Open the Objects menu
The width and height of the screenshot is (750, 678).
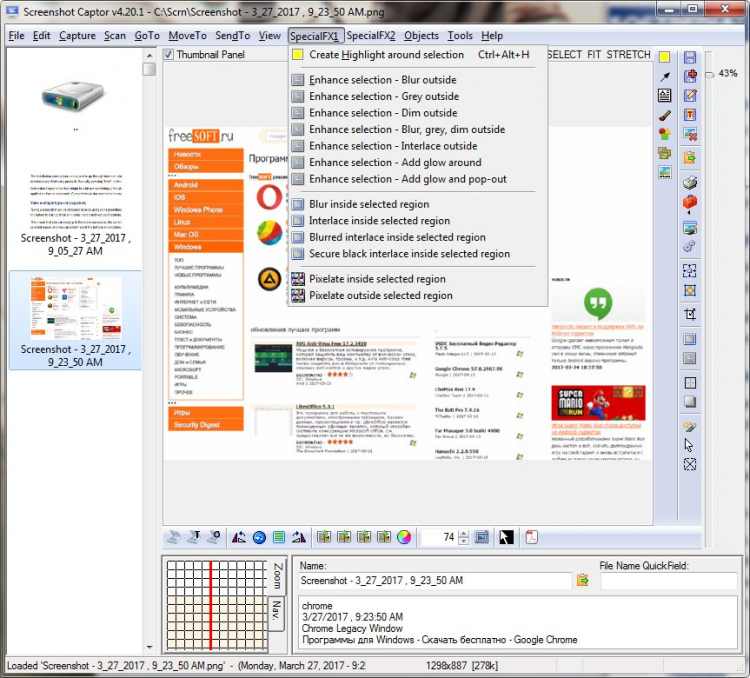point(421,36)
